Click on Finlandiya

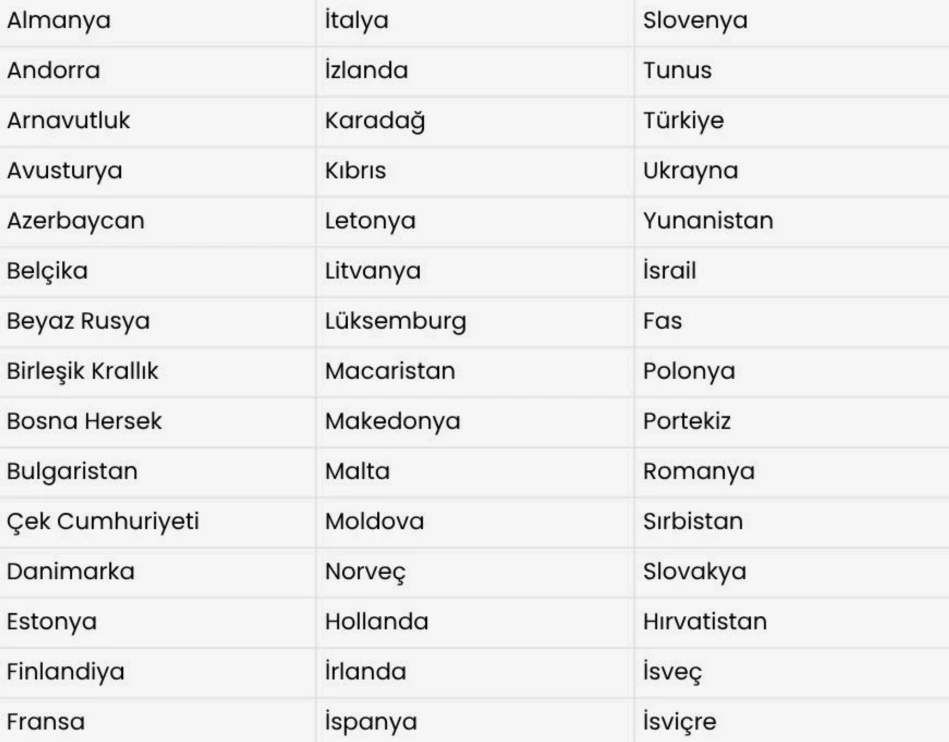66,672
